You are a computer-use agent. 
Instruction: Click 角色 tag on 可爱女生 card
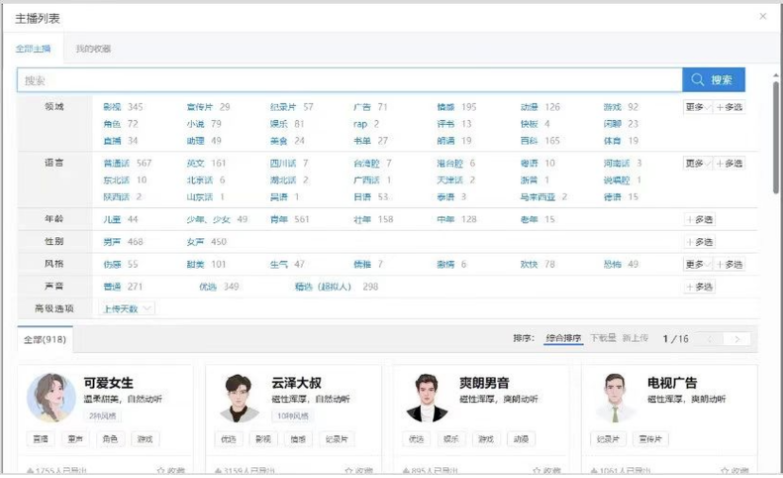click(x=110, y=439)
